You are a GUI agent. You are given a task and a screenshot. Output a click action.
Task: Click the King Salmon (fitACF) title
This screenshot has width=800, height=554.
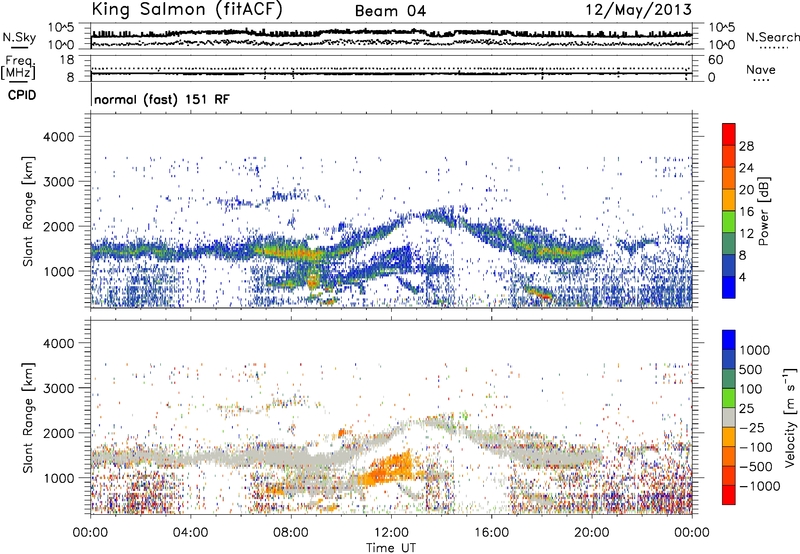point(187,9)
